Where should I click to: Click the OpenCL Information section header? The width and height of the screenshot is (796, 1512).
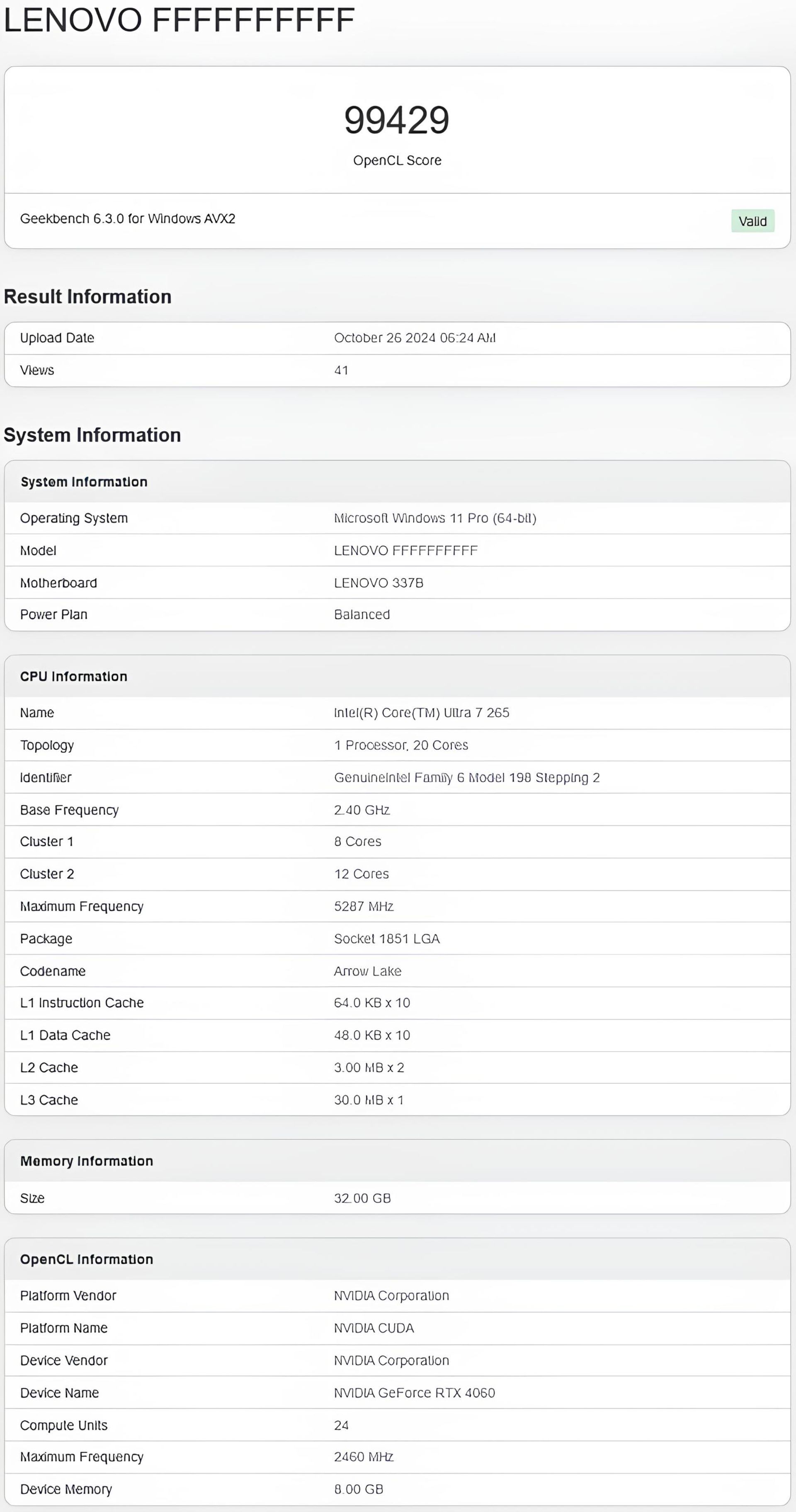(86, 1259)
